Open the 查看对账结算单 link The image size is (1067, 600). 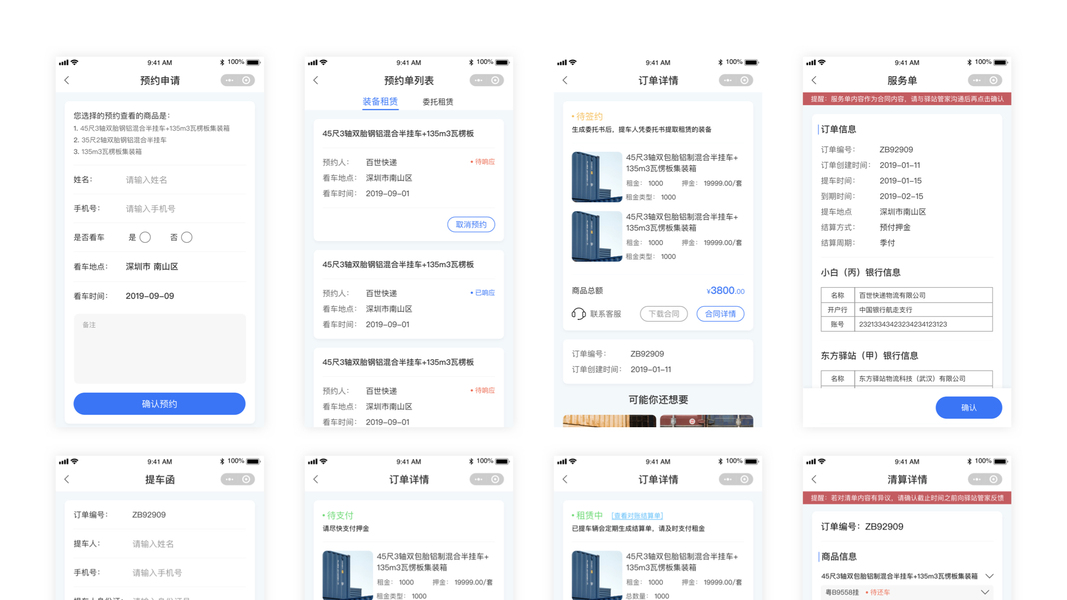pyautogui.click(x=637, y=516)
